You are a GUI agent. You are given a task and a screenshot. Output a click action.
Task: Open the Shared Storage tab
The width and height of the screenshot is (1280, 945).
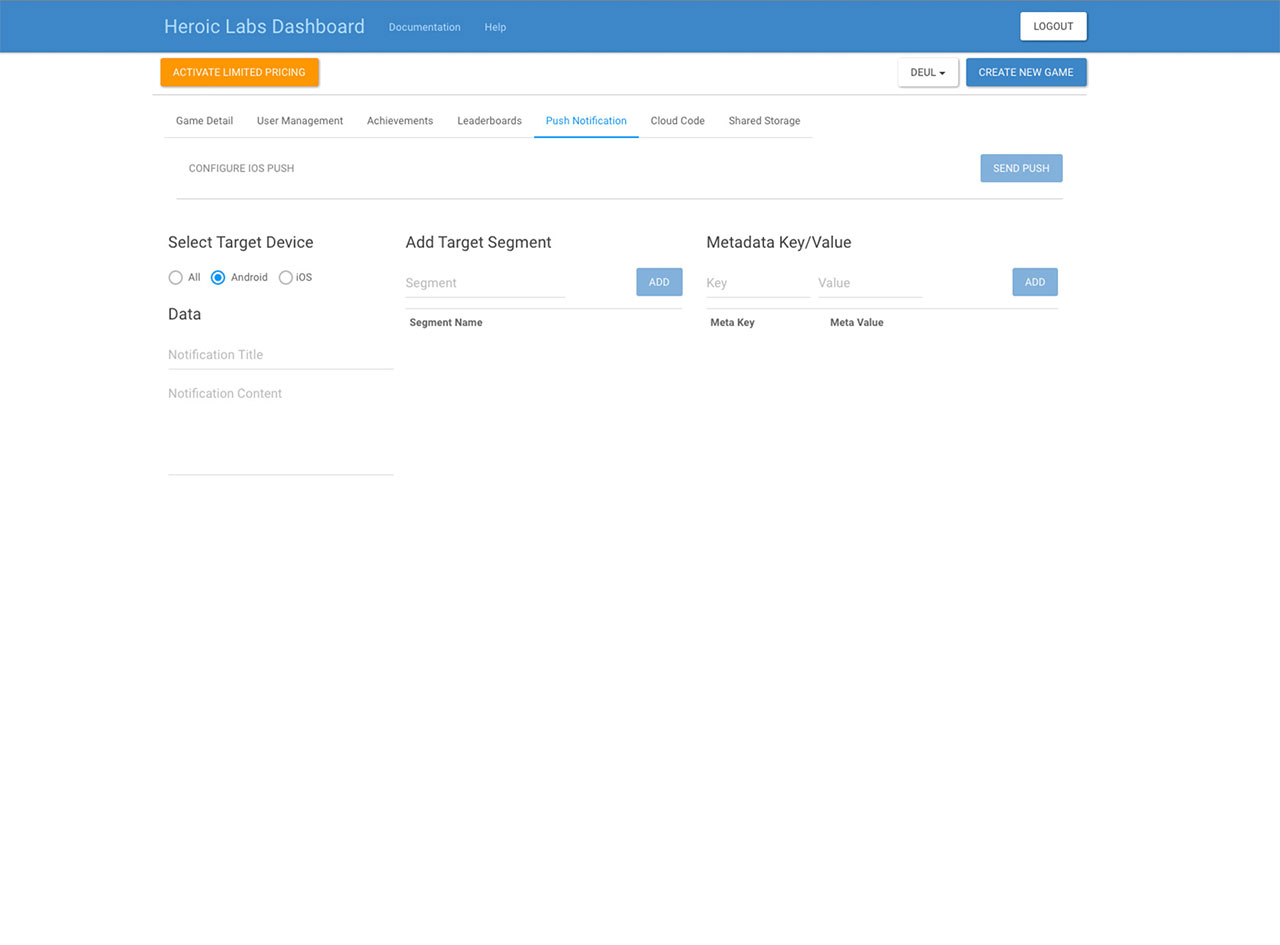click(x=764, y=121)
